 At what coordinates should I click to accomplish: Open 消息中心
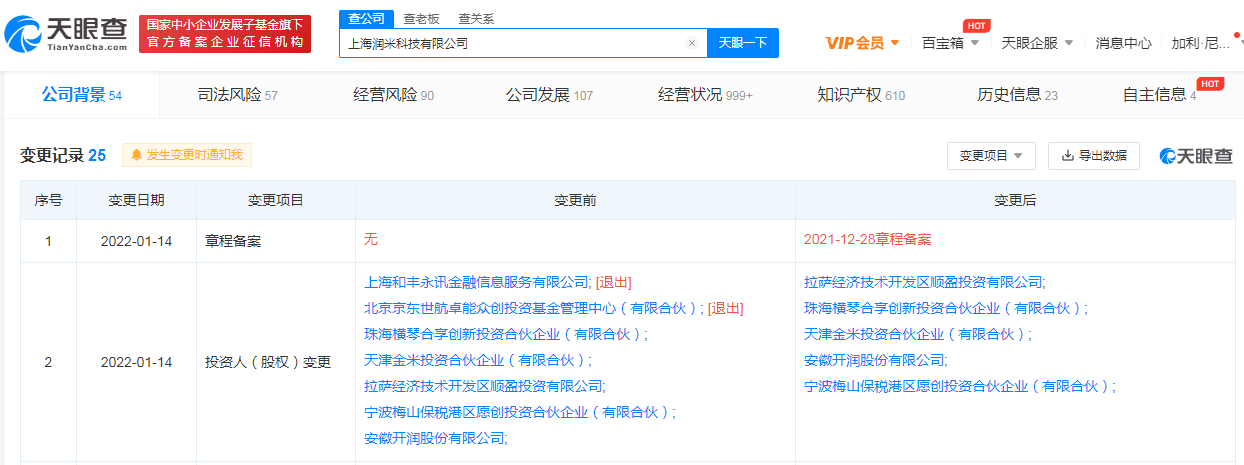point(1123,43)
